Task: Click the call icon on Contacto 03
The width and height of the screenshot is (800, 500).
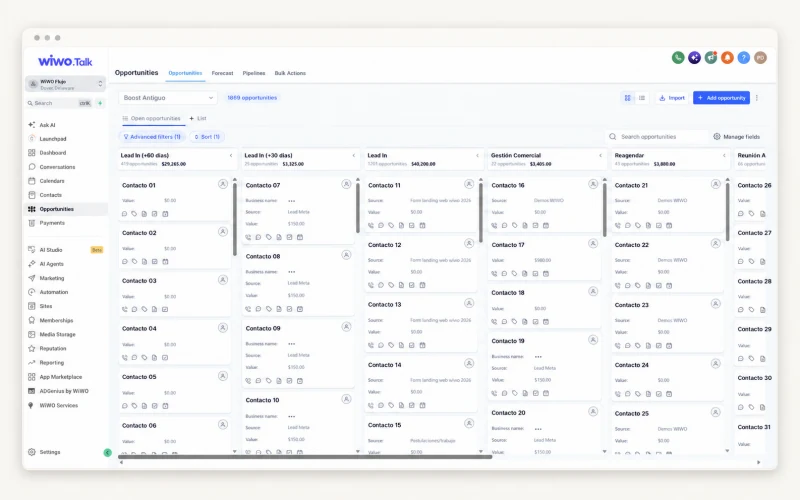Action: pyautogui.click(x=124, y=309)
